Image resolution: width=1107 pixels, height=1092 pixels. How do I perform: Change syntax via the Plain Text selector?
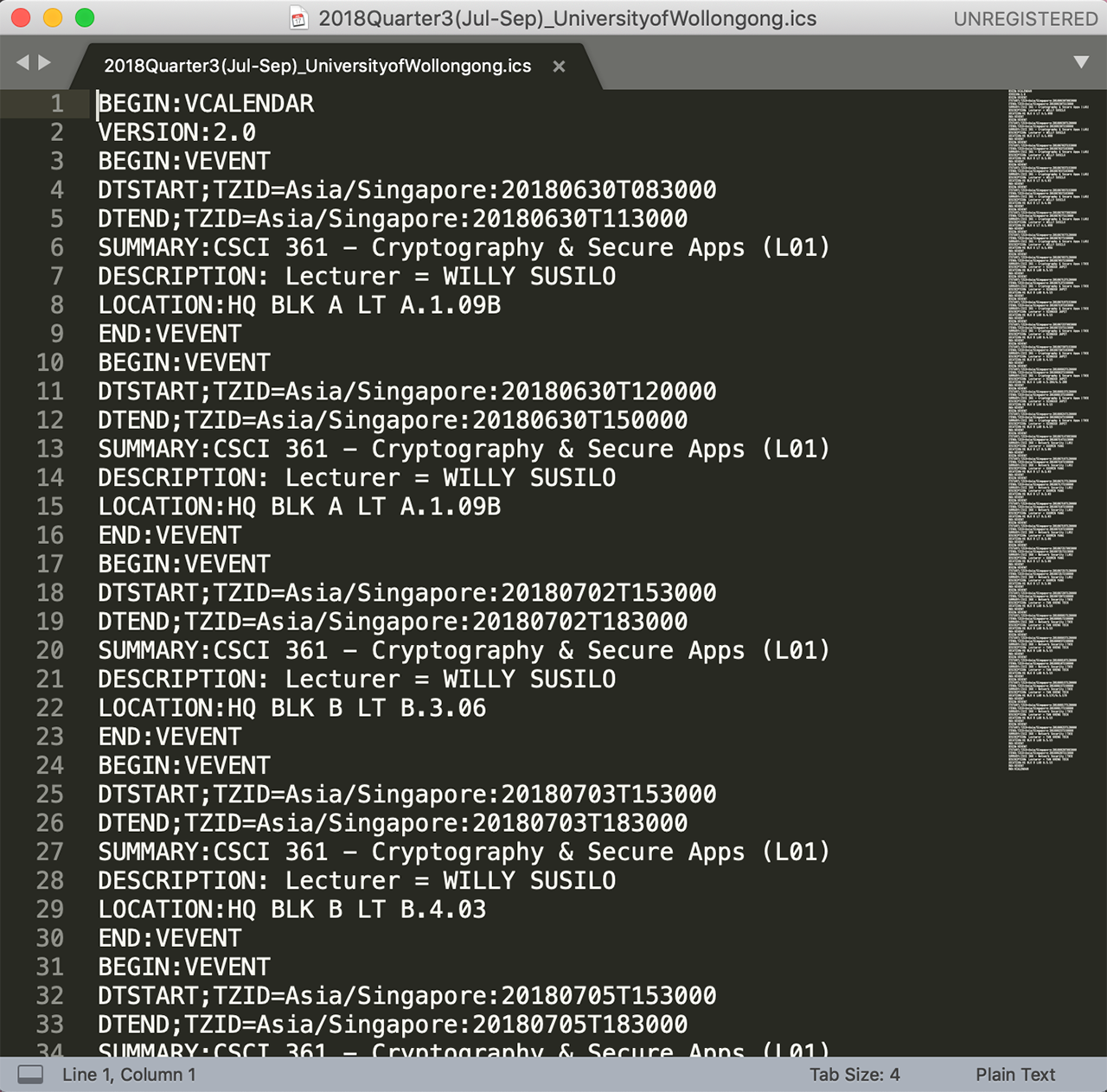coord(1015,1075)
